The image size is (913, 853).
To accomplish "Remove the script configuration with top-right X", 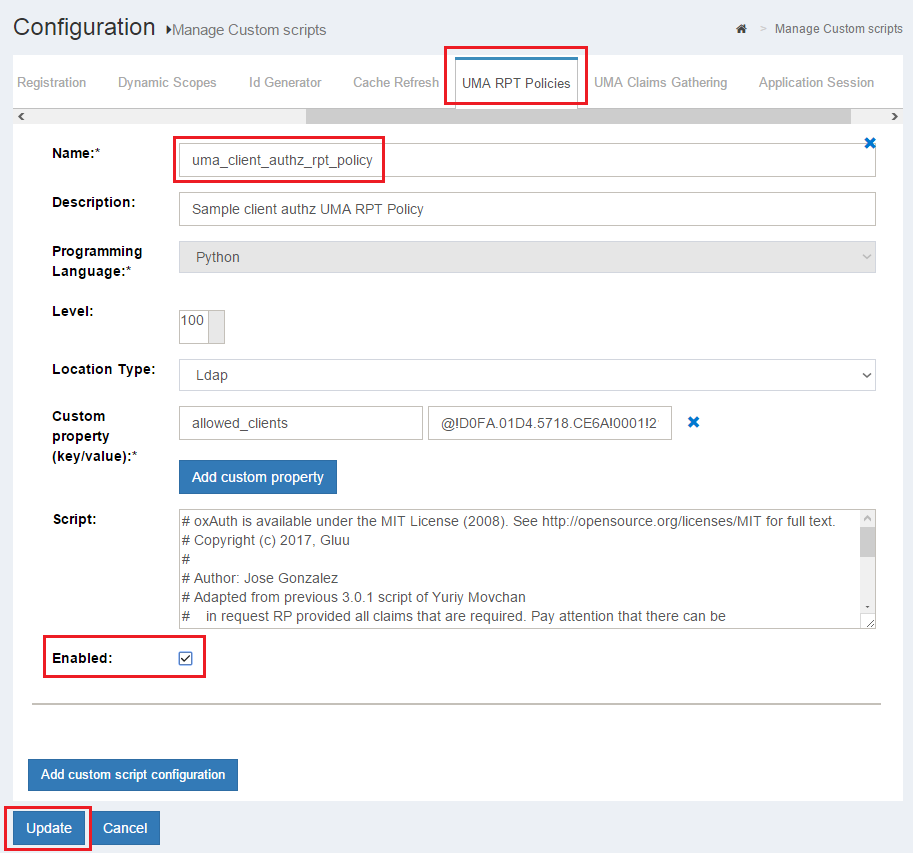I will (869, 143).
